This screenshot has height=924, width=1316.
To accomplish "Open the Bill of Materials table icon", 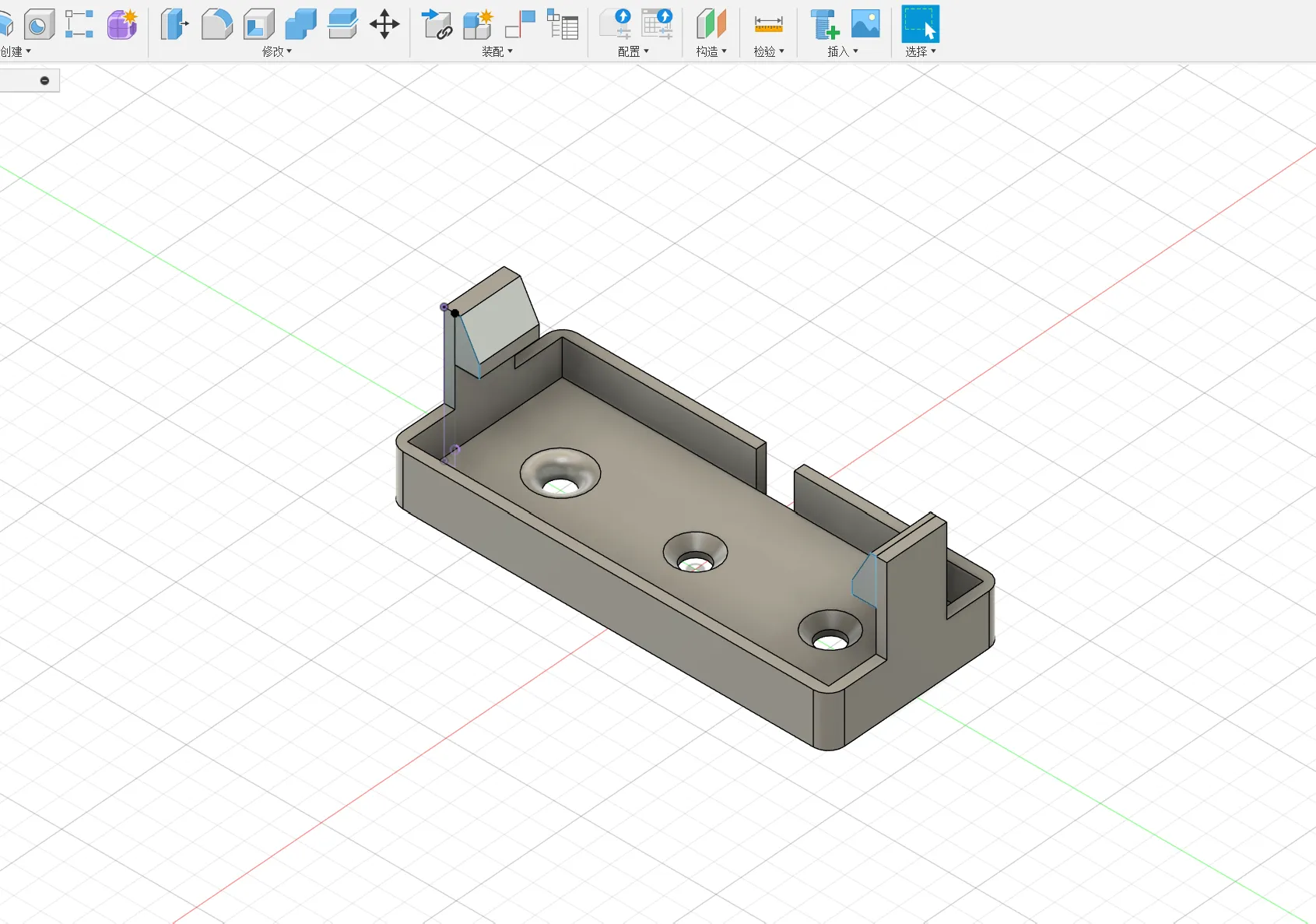I will tap(563, 24).
